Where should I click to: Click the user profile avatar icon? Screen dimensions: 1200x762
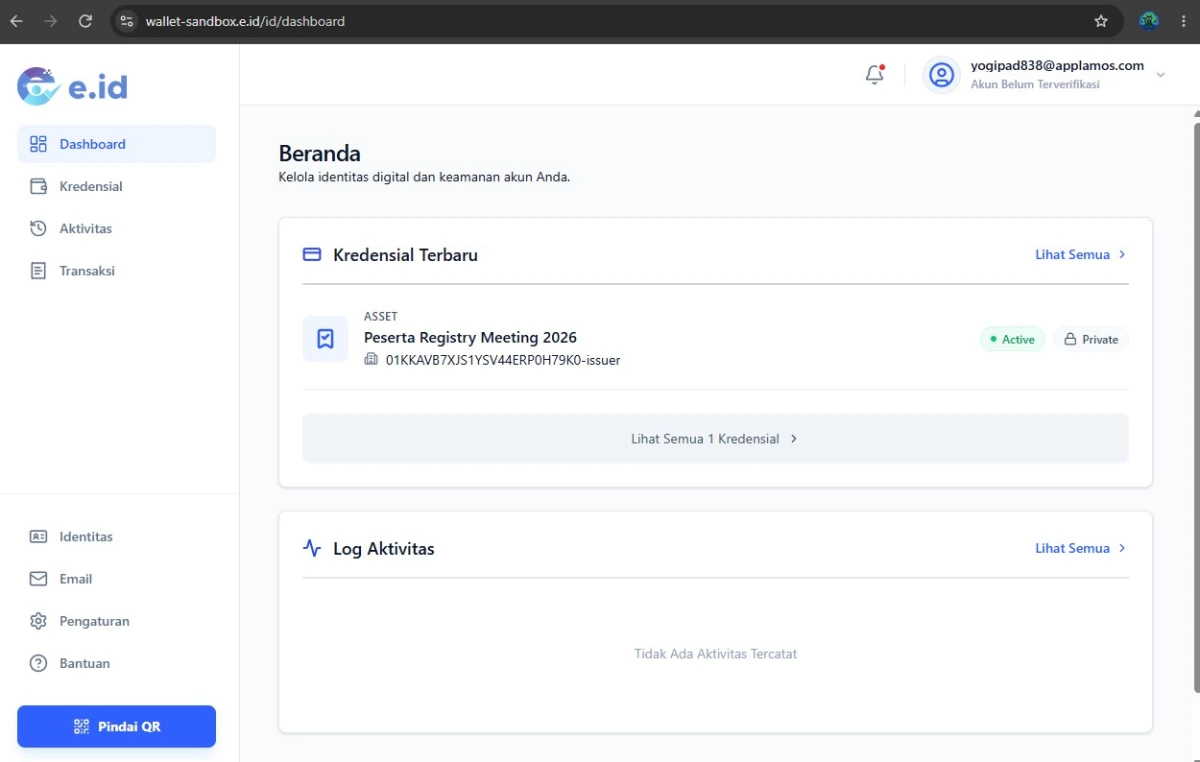coord(941,75)
